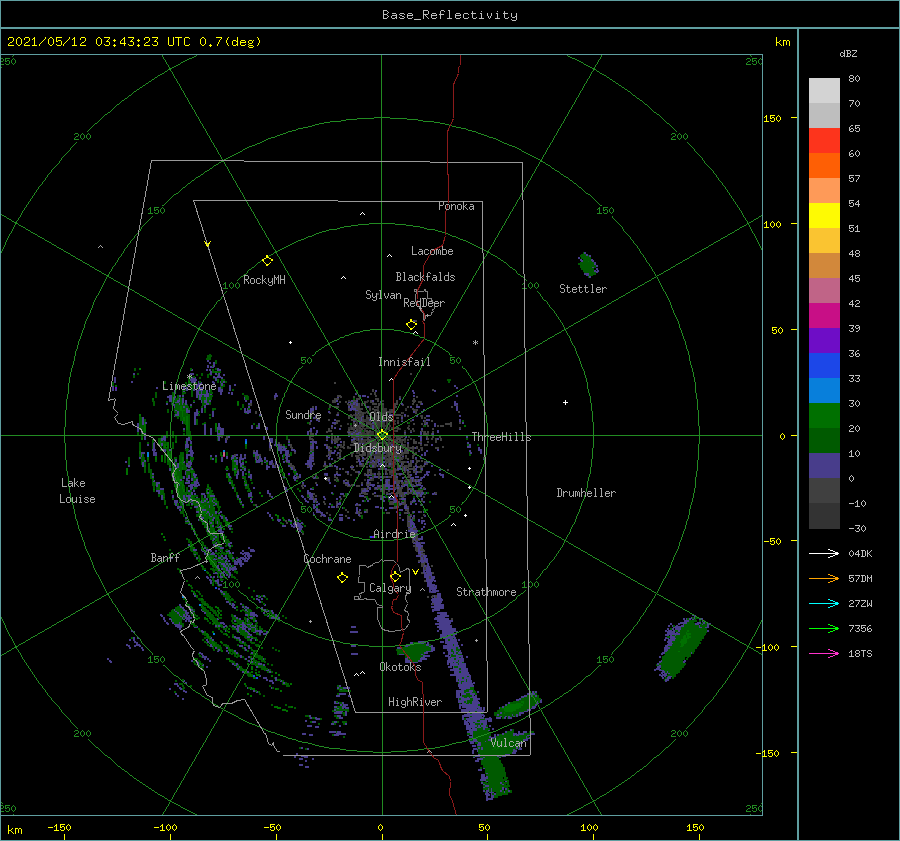Click the yellow diamond marker above Calgary label
Viewport: 900px width, 841px height.
tap(395, 576)
